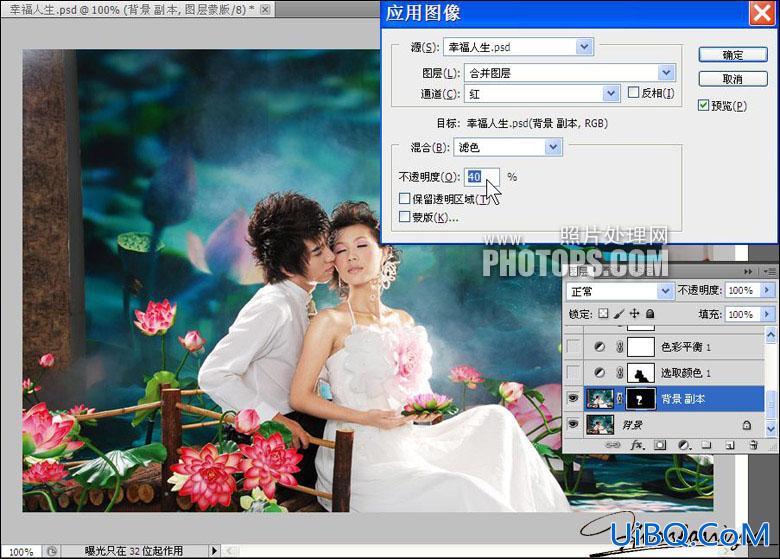Image resolution: width=780 pixels, height=559 pixels.
Task: Open Layers panel options menu icon
Action: [771, 272]
